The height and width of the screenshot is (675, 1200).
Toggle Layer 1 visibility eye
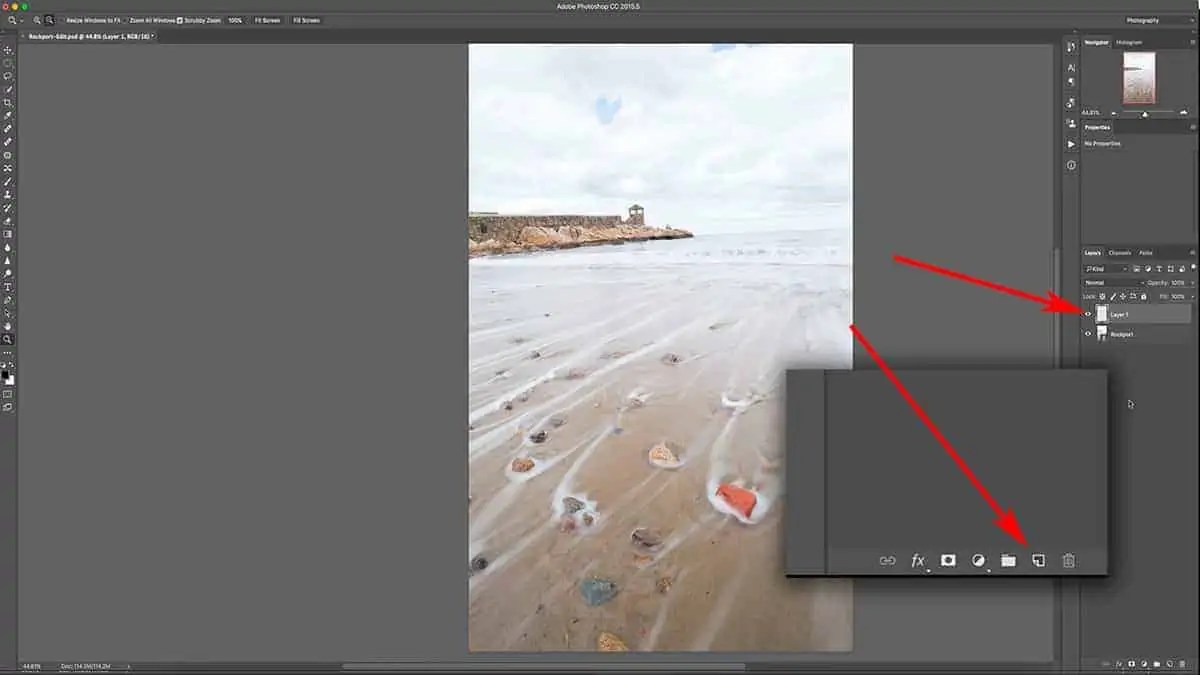click(1088, 313)
